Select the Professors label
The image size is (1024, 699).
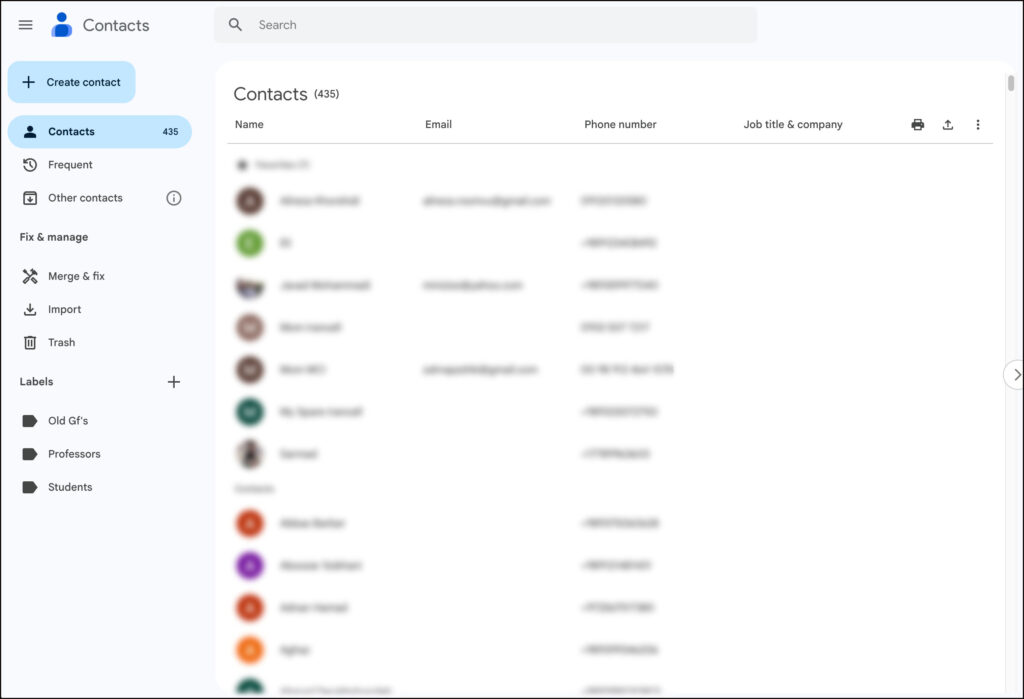coord(74,453)
